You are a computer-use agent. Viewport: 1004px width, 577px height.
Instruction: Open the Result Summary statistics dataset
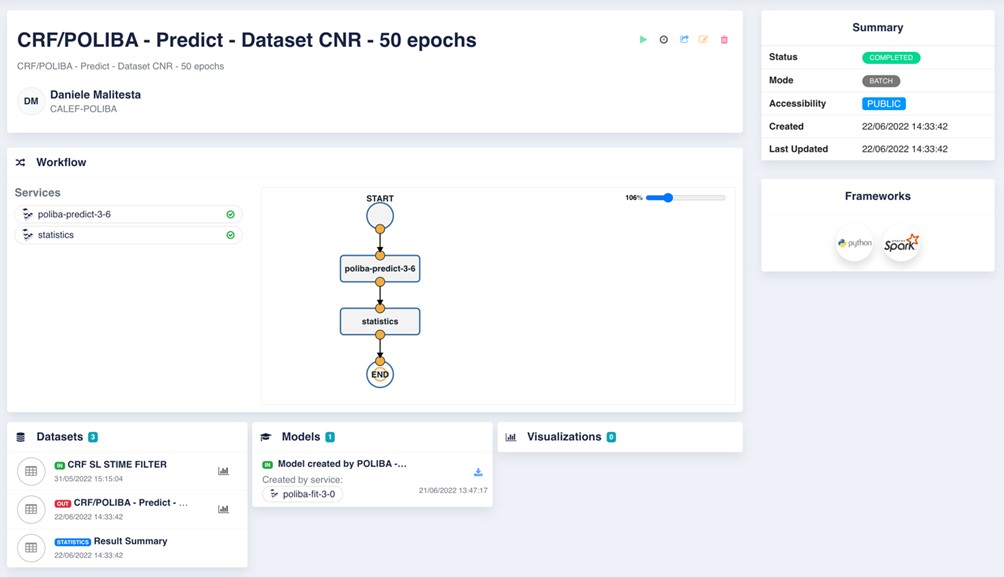pyautogui.click(x=130, y=541)
